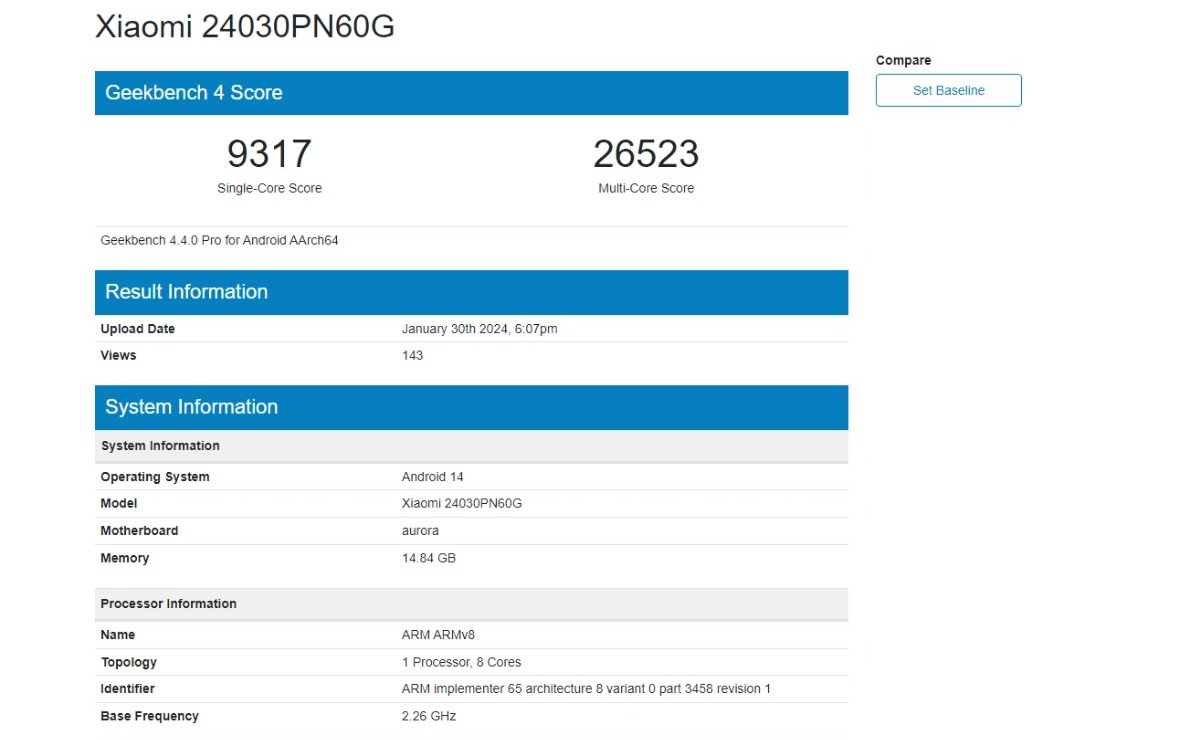Select the Geekbench 4 Score header bar

(x=471, y=93)
